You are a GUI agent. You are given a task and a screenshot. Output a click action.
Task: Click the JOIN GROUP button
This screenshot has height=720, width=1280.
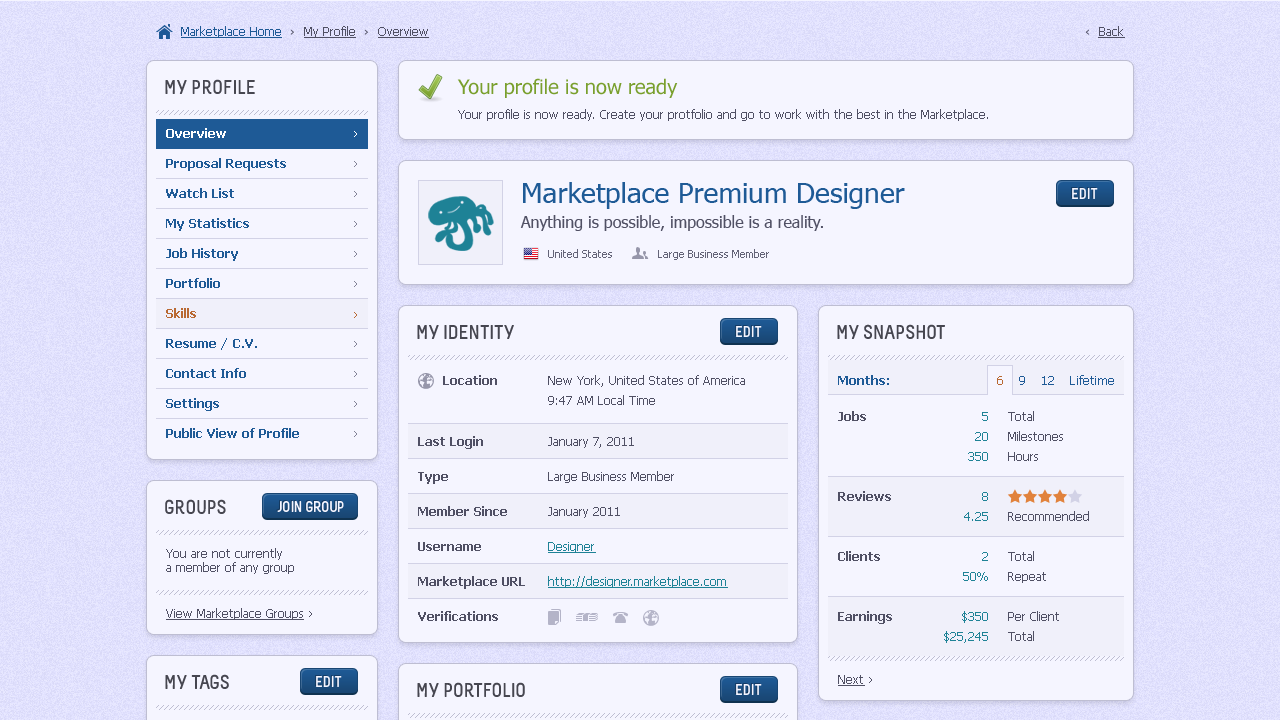click(310, 506)
